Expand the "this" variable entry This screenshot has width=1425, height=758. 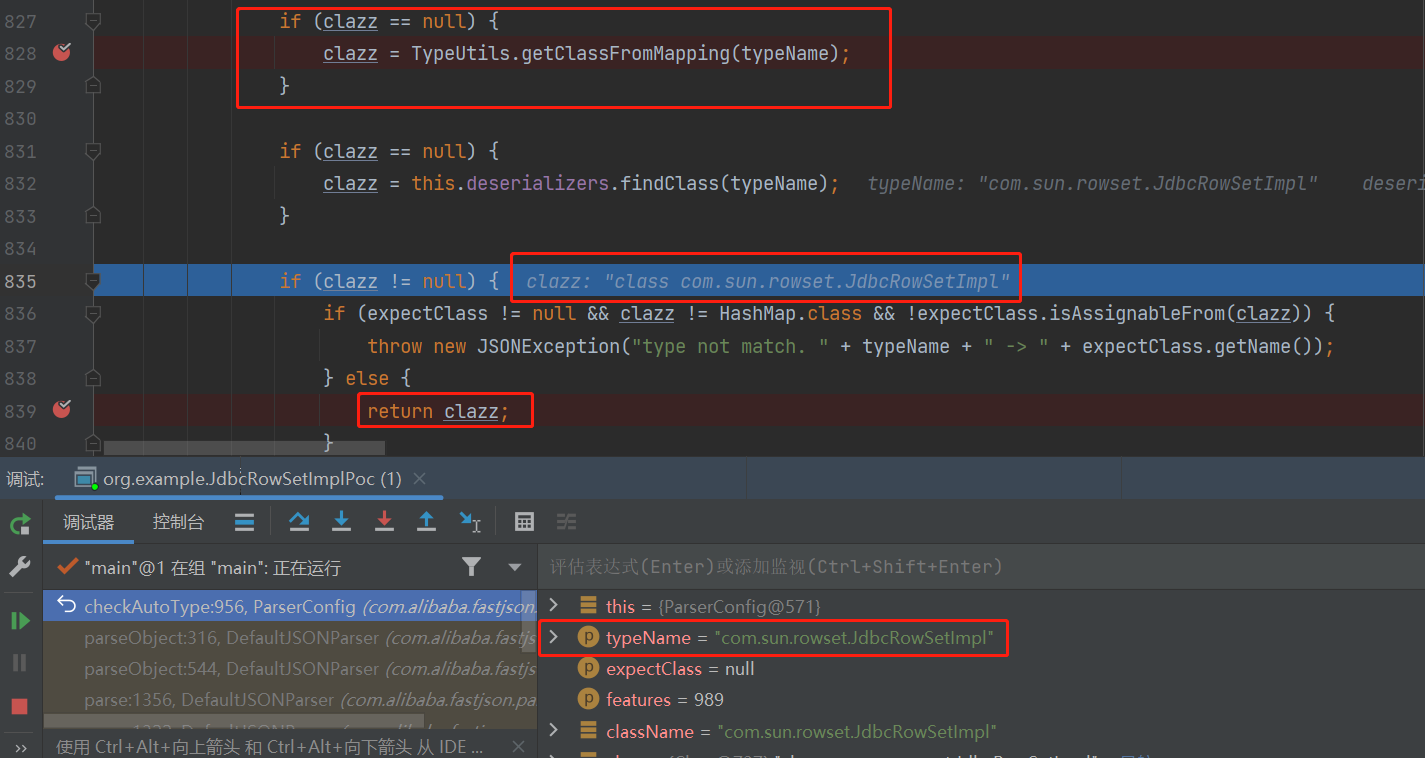coord(553,606)
